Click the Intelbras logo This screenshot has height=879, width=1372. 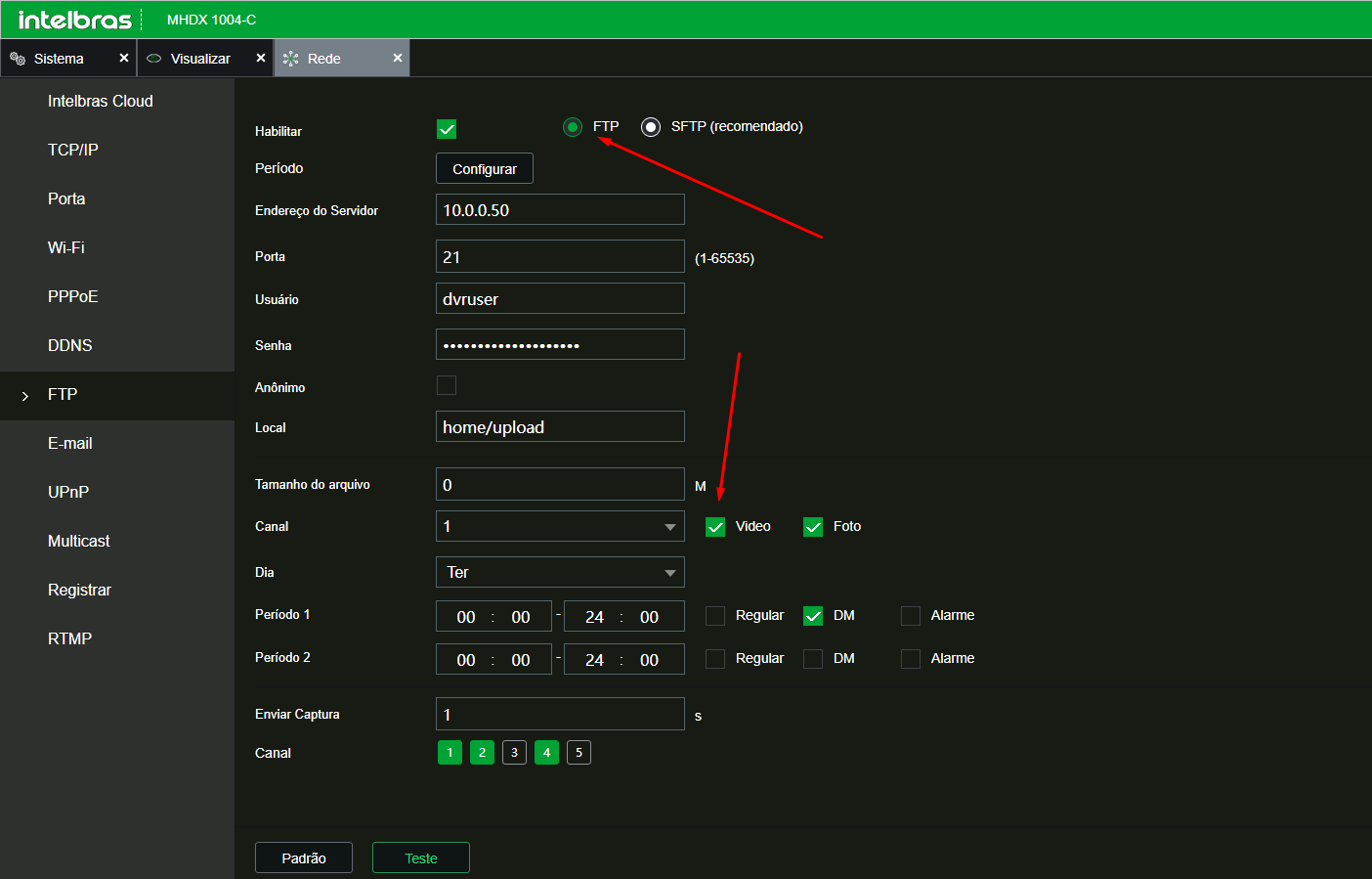[x=74, y=20]
